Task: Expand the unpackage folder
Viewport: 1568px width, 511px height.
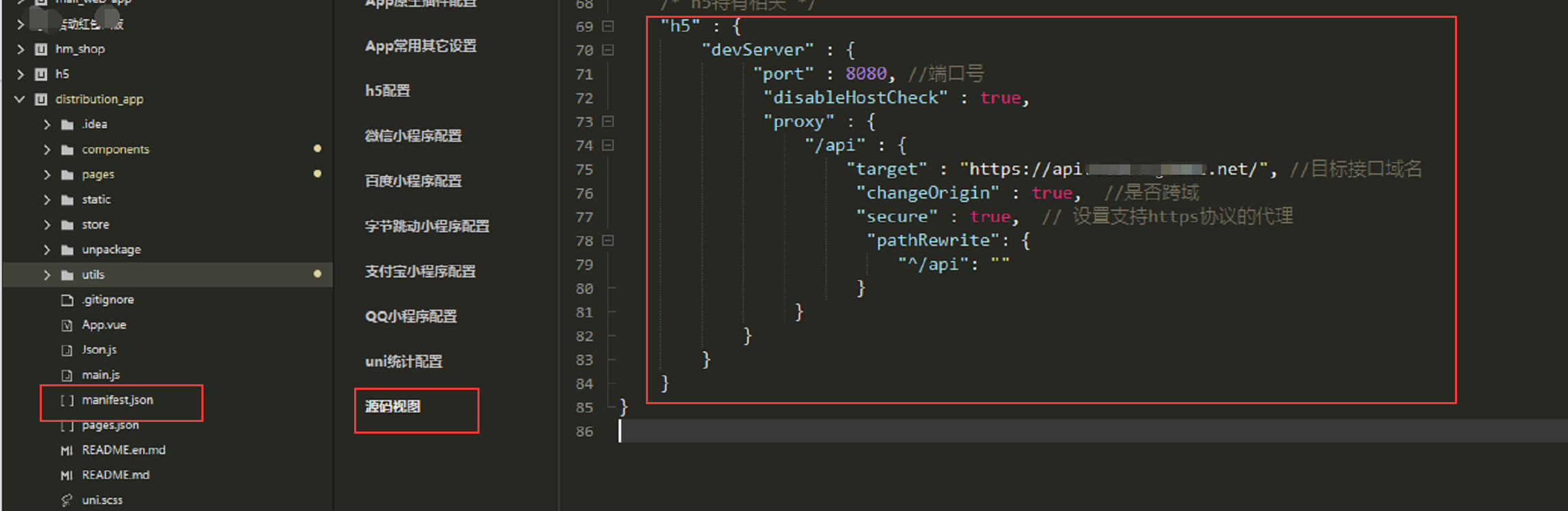Action: pyautogui.click(x=47, y=250)
